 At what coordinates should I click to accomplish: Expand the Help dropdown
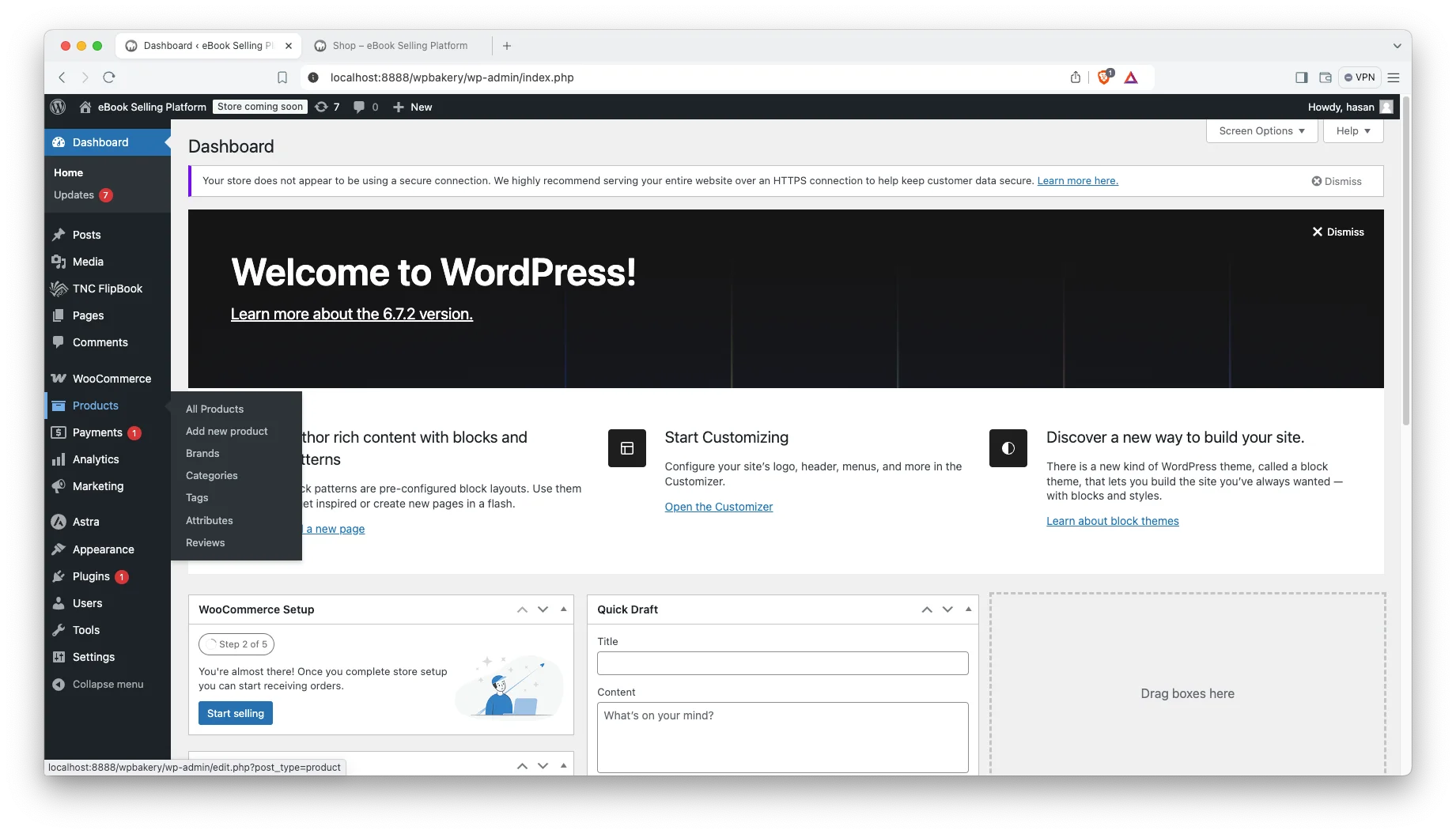click(x=1353, y=131)
